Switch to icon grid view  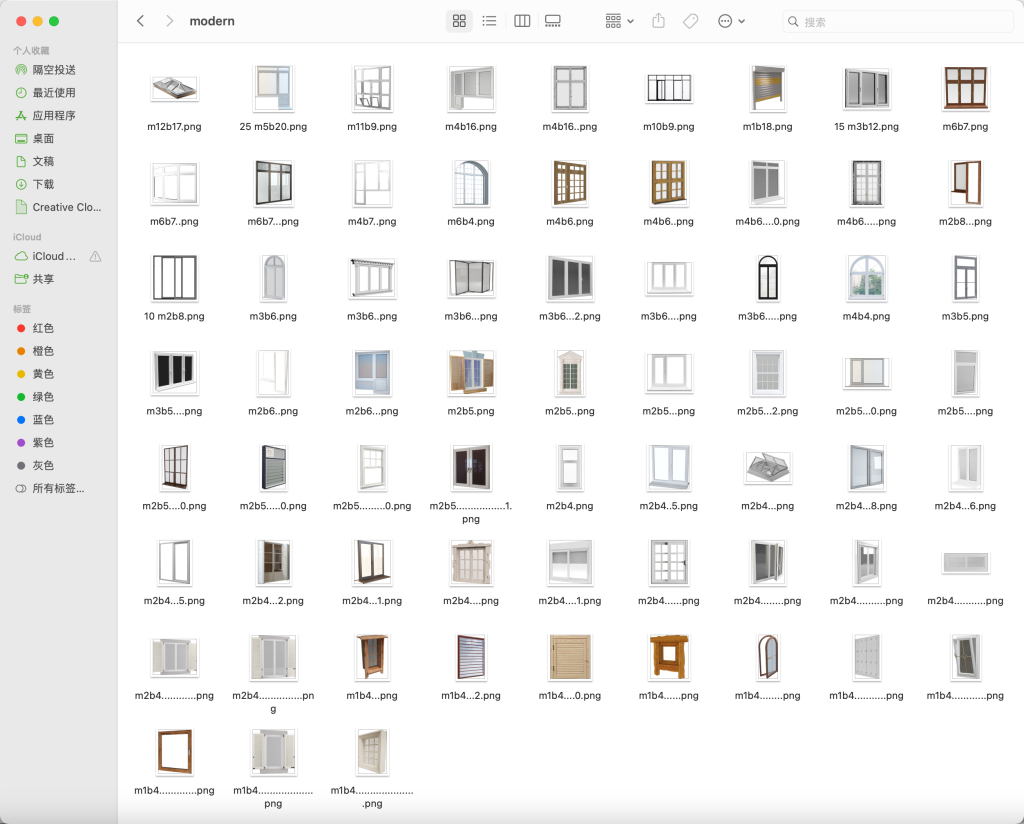pos(459,21)
